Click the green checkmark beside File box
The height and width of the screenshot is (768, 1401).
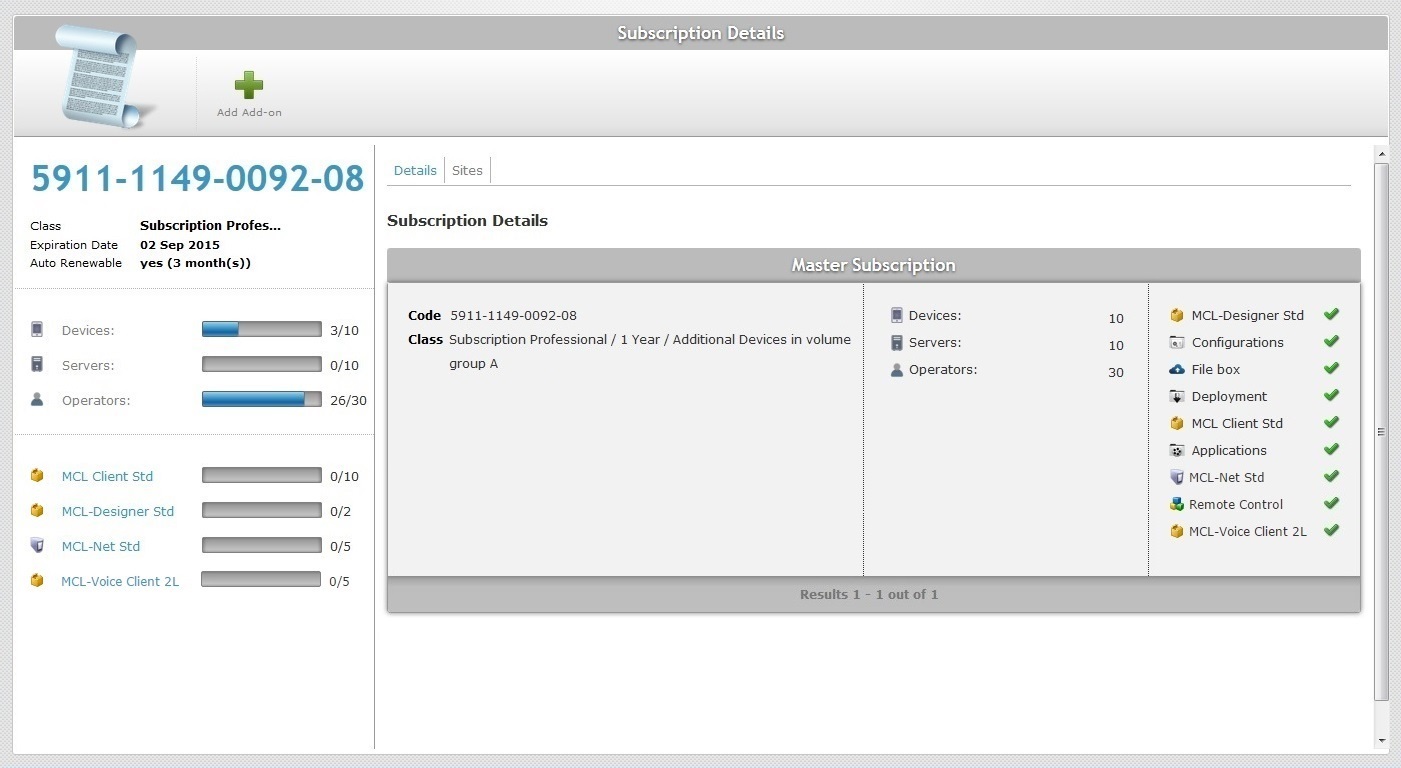click(1331, 368)
